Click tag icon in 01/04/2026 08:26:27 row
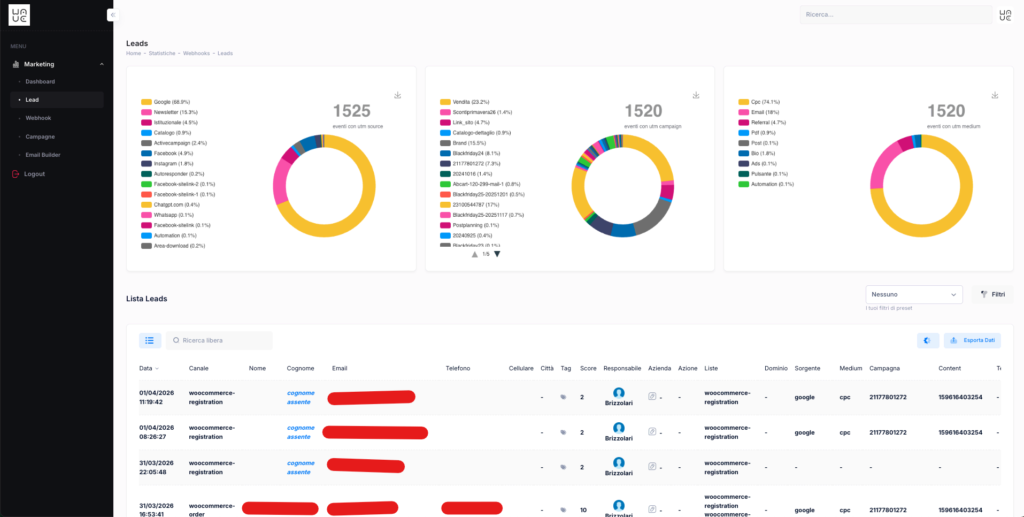This screenshot has height=517, width=1024. 563,432
